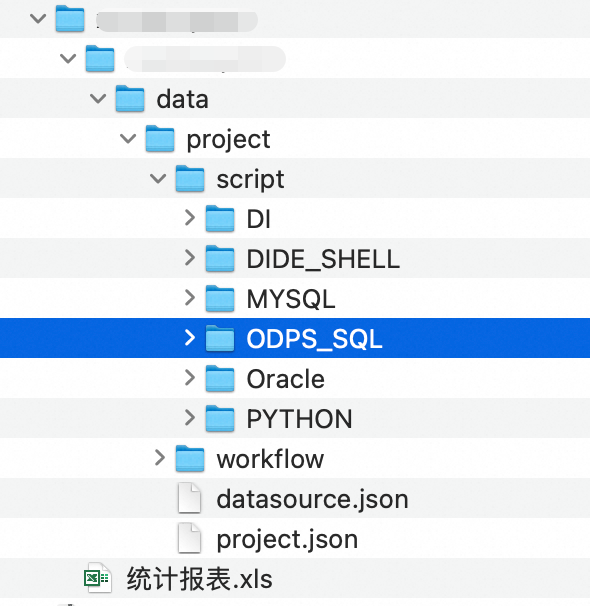Click the PYTHON folder icon
This screenshot has height=606, width=590.
pos(220,418)
